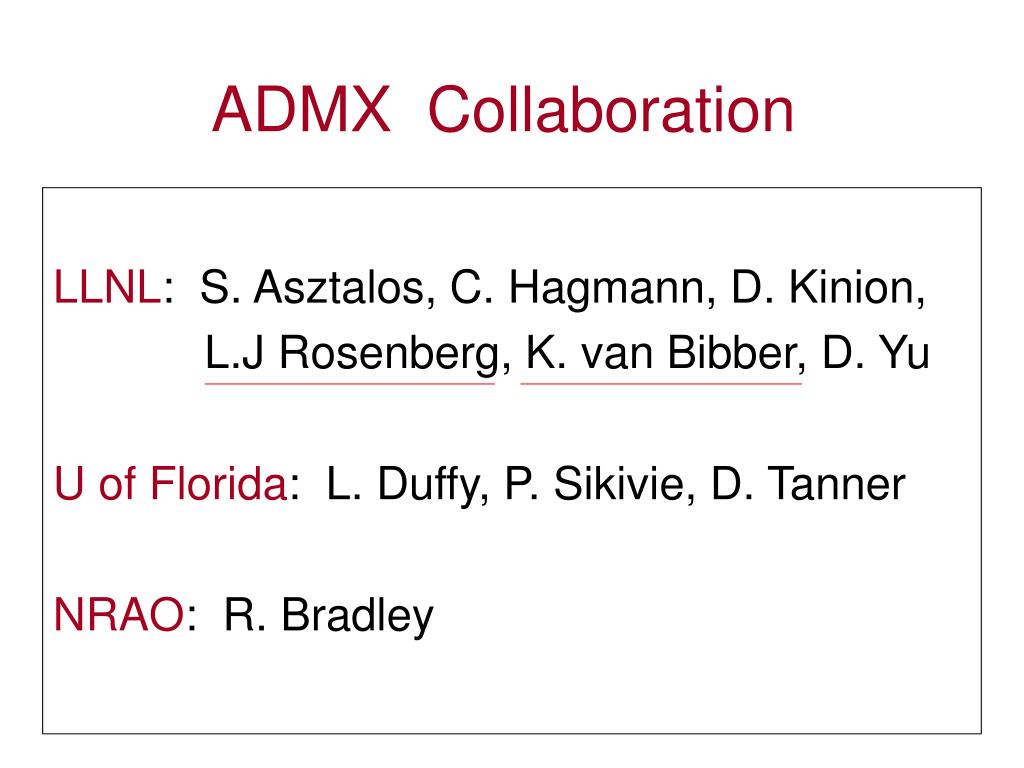Screen dimensions: 1024x768
Task: Click the ADMX Collaboration title
Action: click(503, 110)
